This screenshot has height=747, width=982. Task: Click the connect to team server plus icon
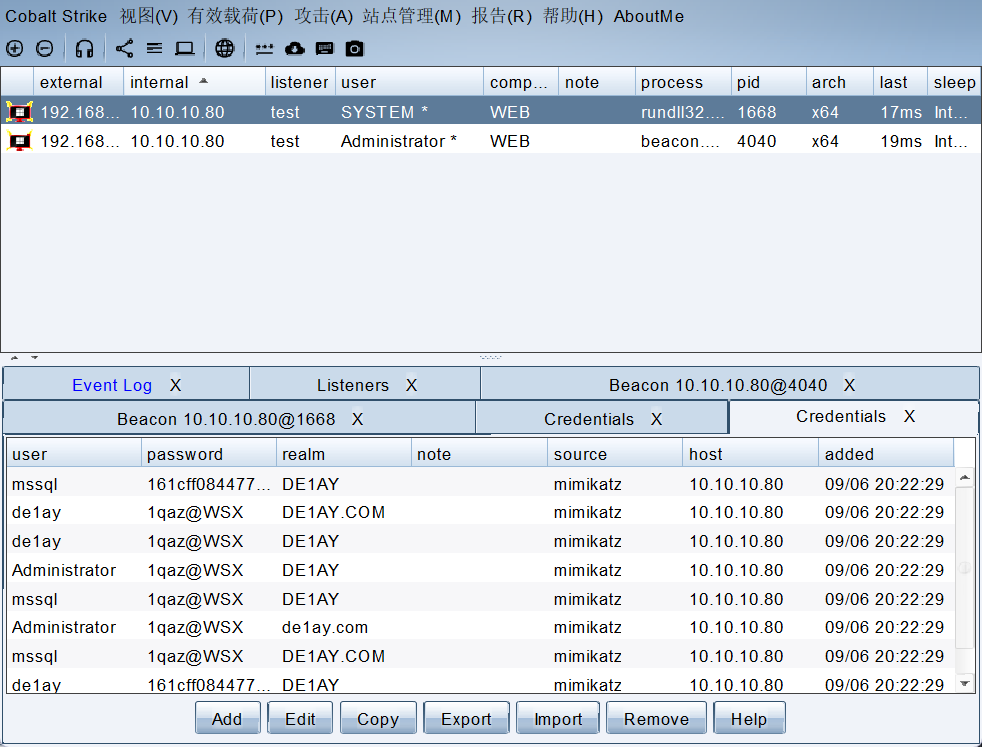[14, 48]
